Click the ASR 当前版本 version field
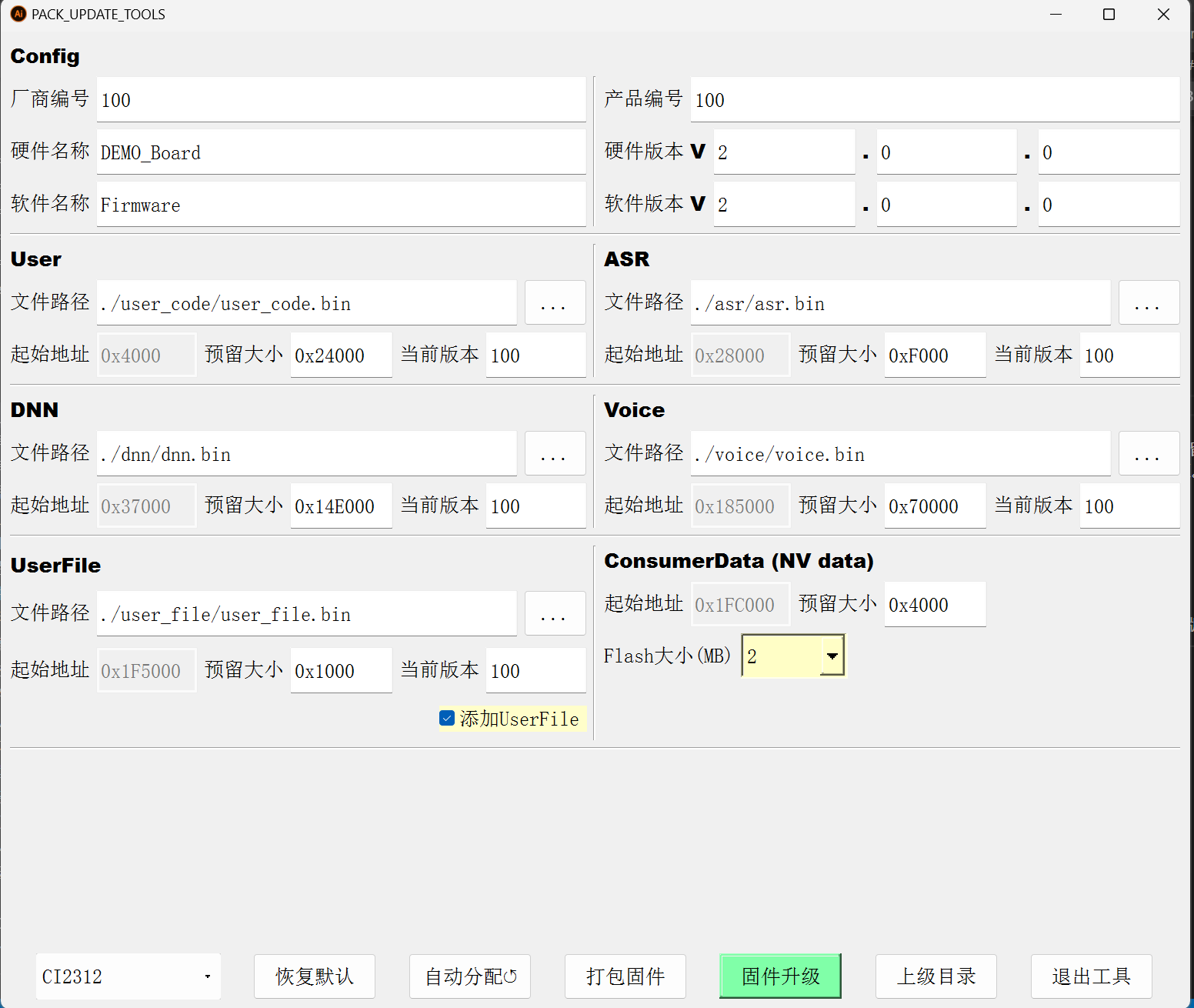The width and height of the screenshot is (1194, 1008). 1129,355
